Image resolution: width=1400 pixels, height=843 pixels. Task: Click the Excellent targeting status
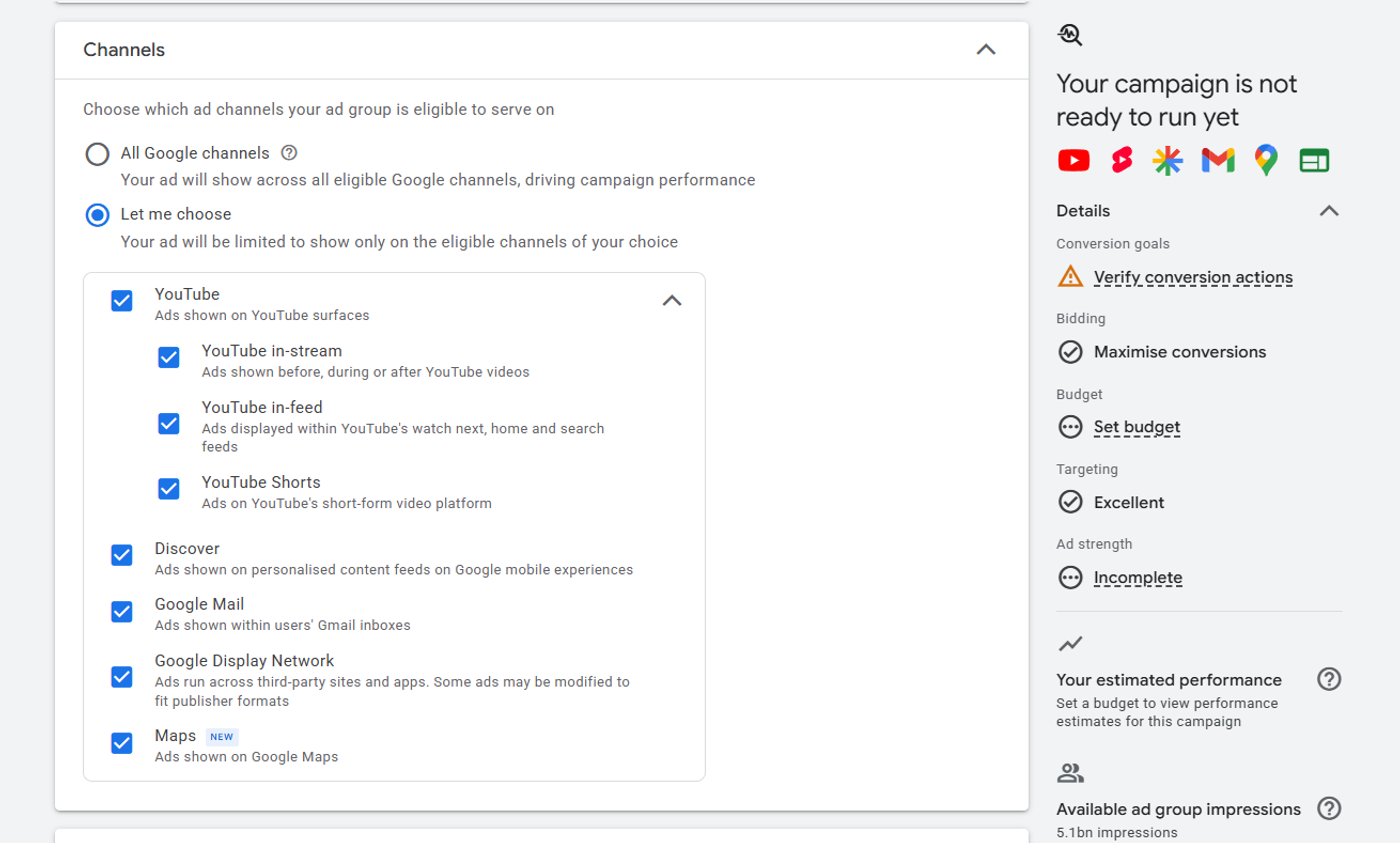[1129, 502]
